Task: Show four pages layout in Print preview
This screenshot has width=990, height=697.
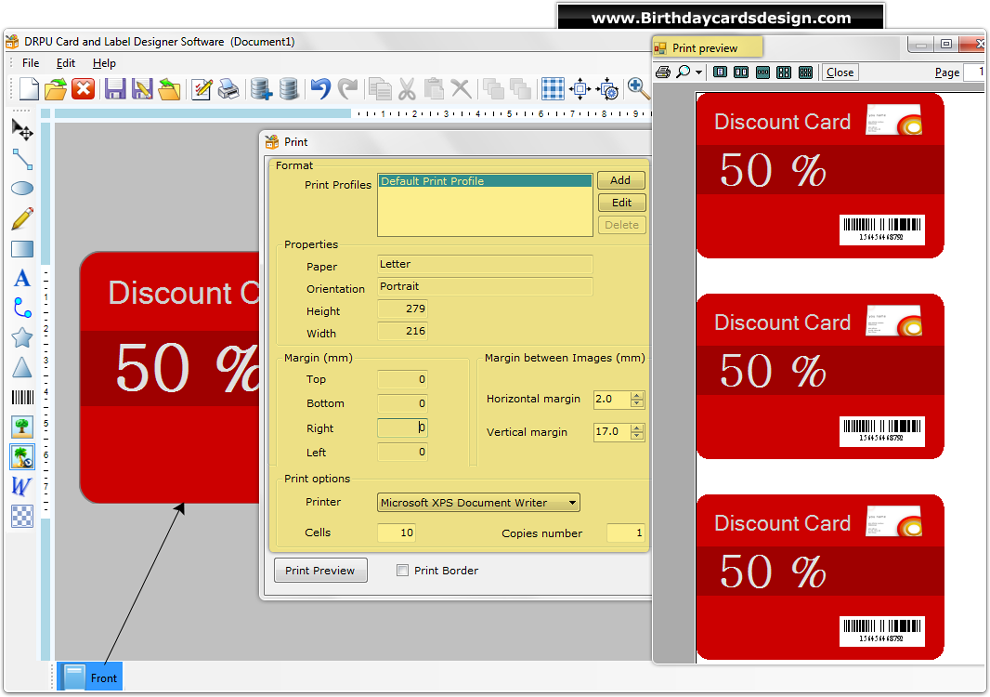Action: point(784,72)
